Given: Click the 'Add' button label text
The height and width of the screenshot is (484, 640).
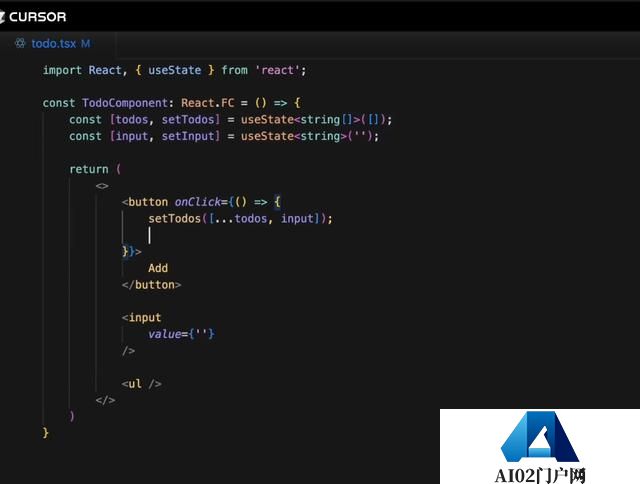Looking at the screenshot, I should (x=158, y=268).
